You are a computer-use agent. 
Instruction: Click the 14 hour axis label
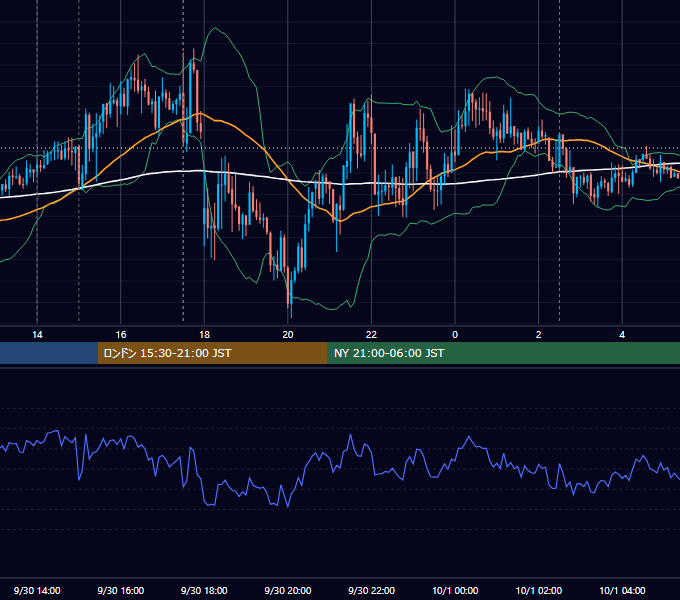coord(37,335)
